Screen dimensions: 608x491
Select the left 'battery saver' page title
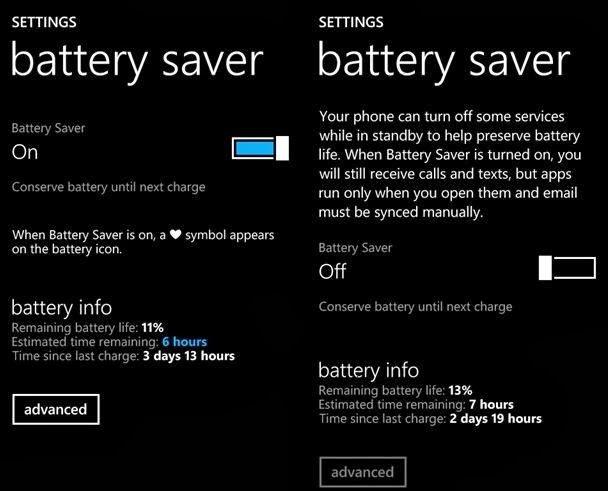pos(137,62)
